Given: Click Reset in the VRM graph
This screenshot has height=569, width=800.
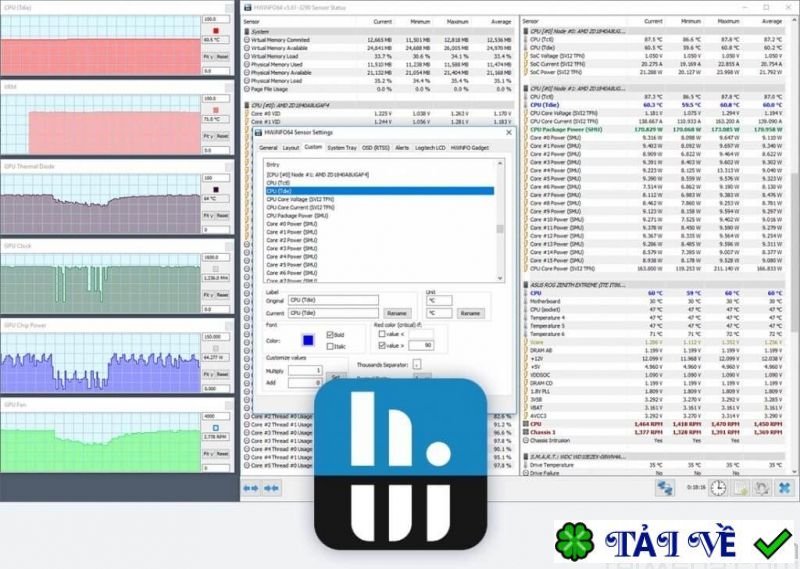Looking at the screenshot, I should click(x=222, y=136).
